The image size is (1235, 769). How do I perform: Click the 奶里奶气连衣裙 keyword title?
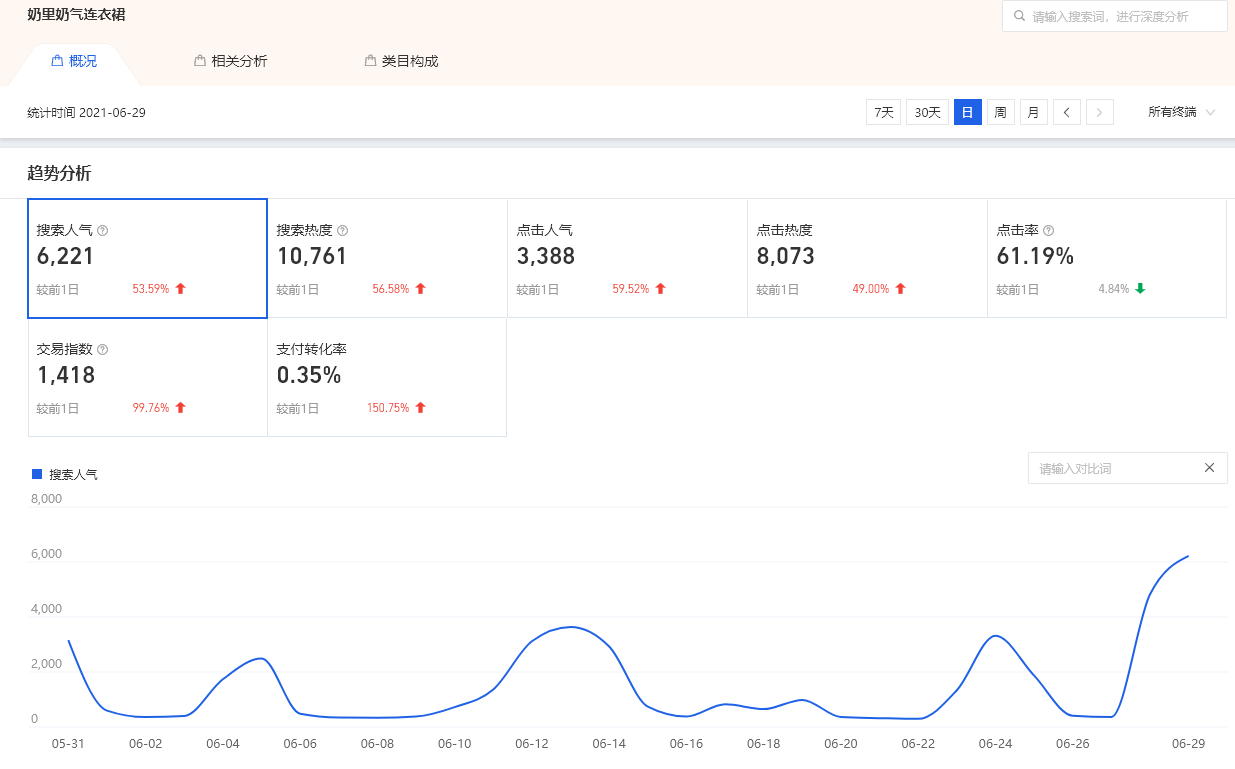coord(76,15)
